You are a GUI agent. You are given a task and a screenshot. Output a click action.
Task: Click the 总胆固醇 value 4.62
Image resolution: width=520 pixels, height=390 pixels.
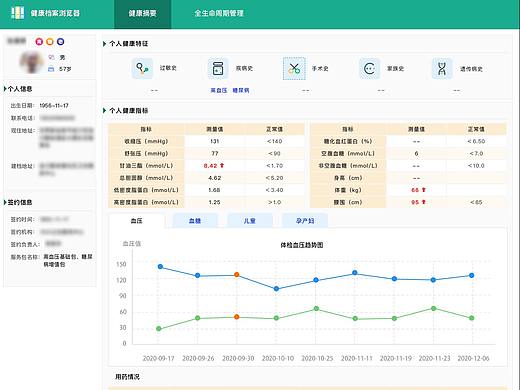click(x=215, y=178)
